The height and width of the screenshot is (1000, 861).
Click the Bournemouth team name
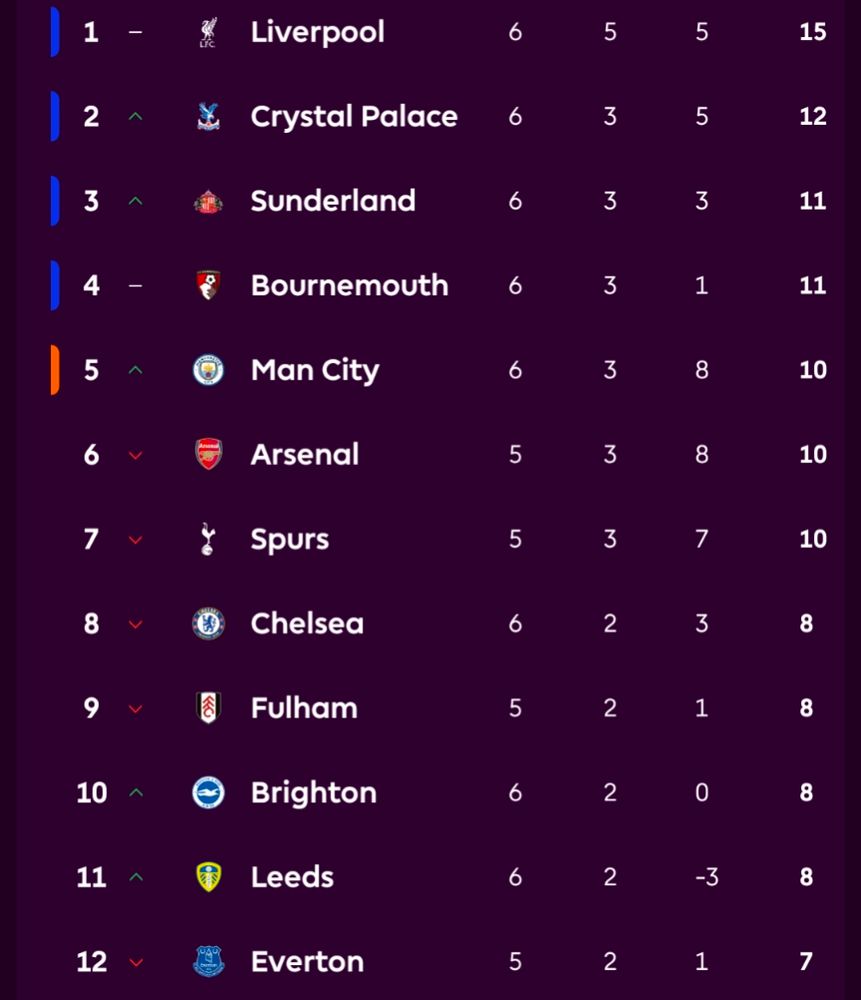click(349, 286)
